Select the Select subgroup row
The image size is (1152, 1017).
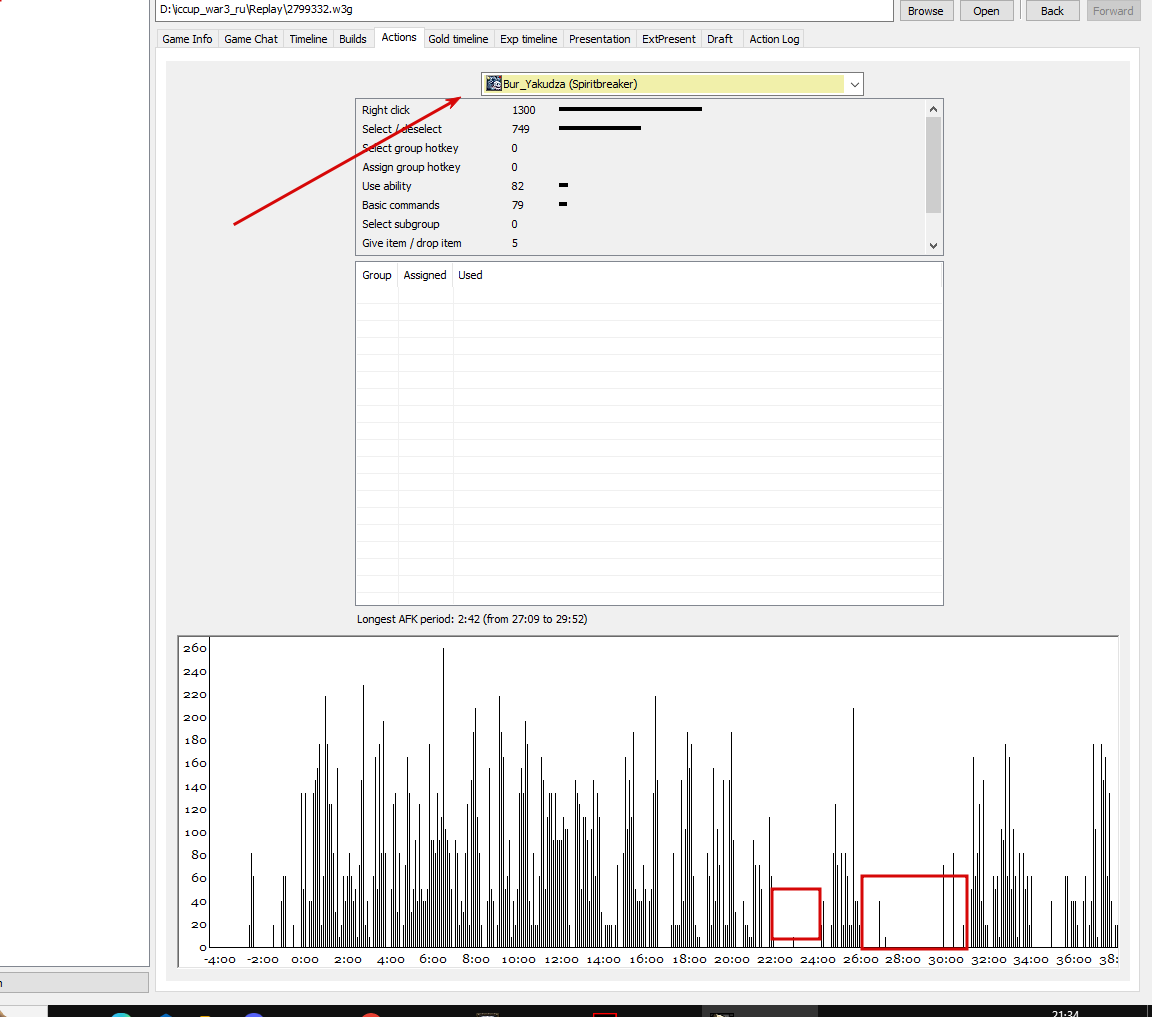[639, 225]
